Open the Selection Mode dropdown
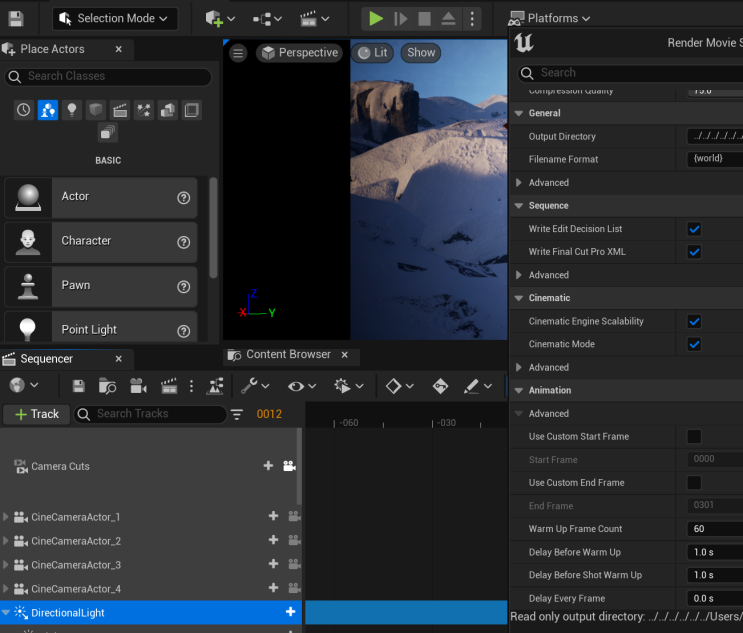The height and width of the screenshot is (633, 743). click(115, 18)
